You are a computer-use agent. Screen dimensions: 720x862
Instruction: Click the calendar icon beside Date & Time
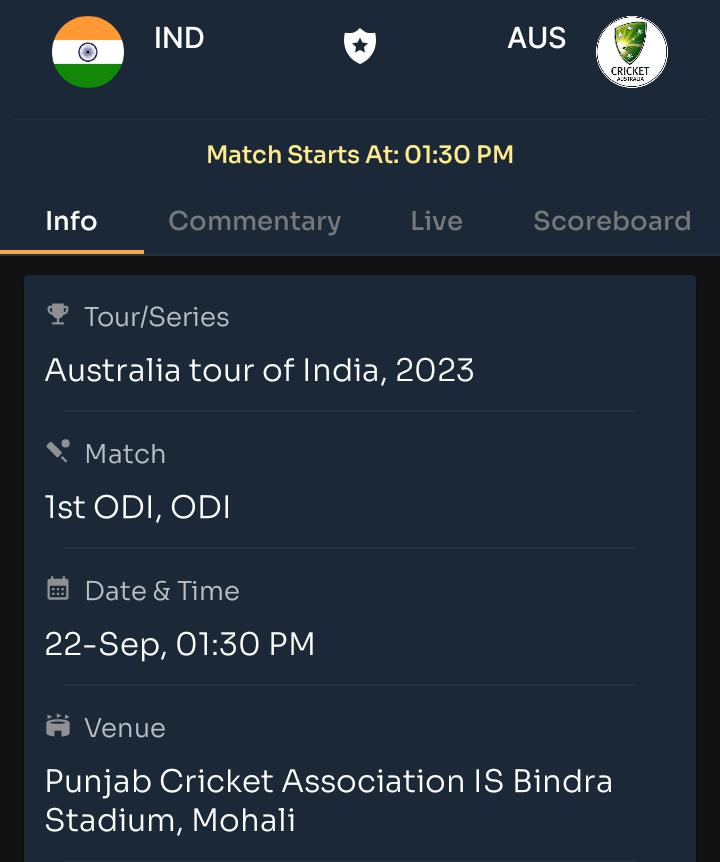(58, 588)
